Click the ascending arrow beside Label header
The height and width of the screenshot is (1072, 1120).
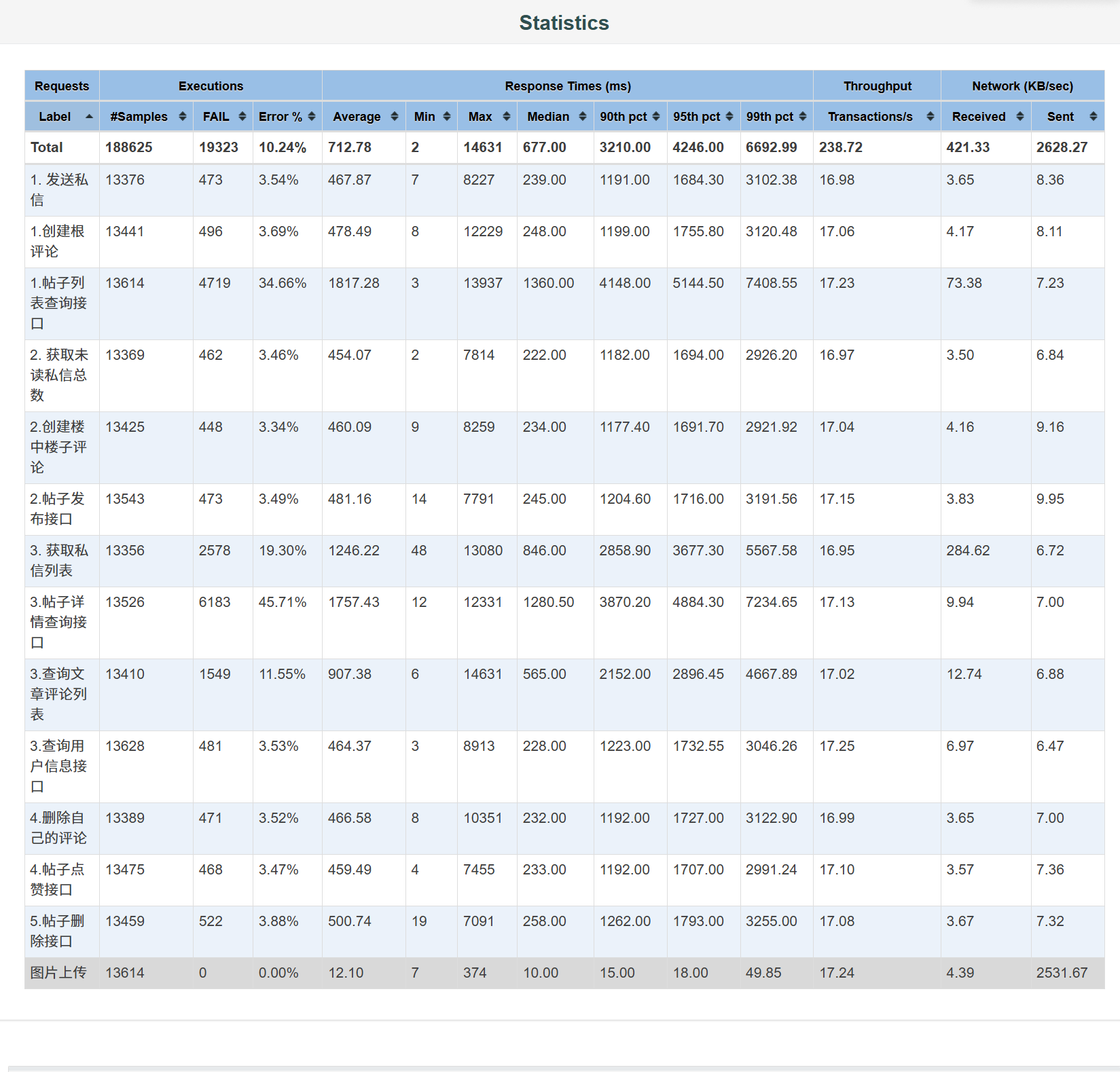pos(89,117)
